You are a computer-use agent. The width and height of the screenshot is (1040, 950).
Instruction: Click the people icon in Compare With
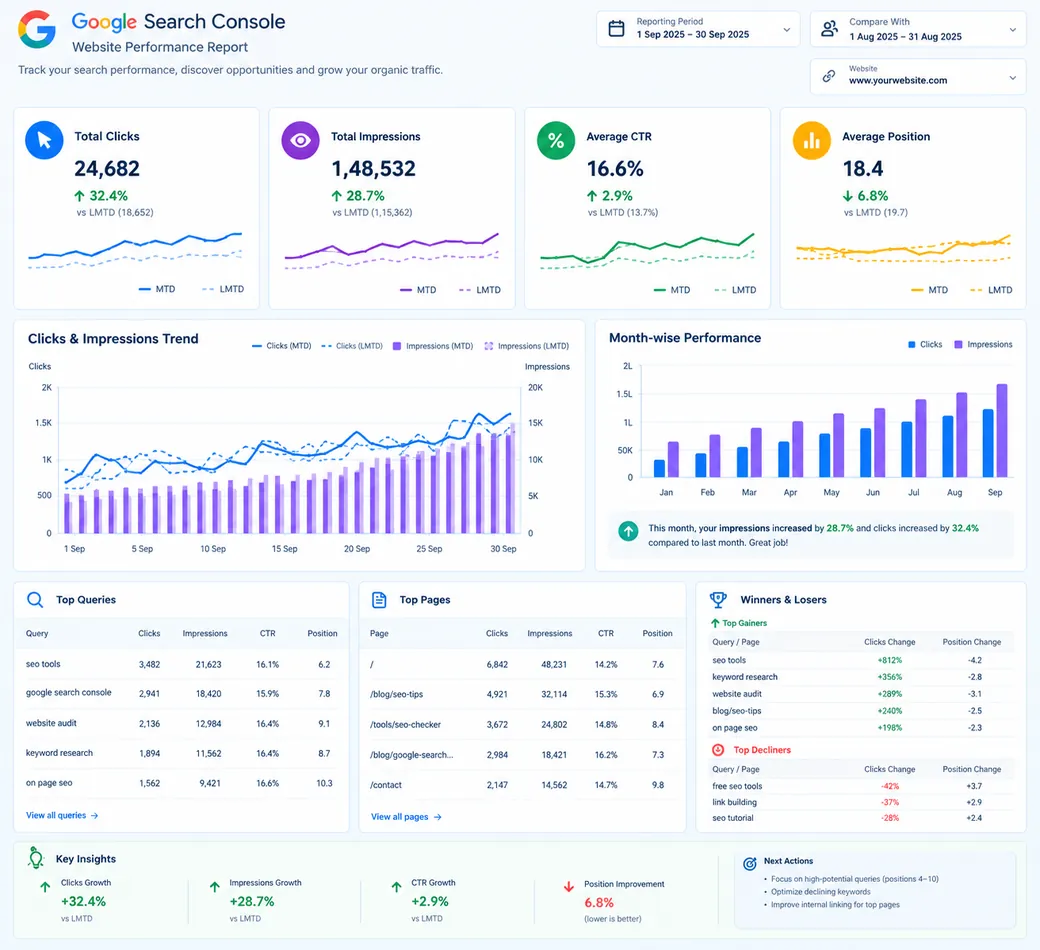829,29
